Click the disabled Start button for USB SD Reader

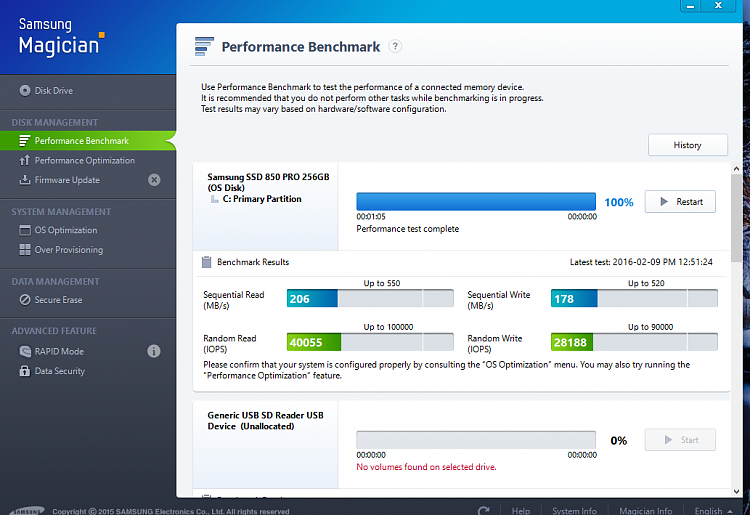pos(680,440)
